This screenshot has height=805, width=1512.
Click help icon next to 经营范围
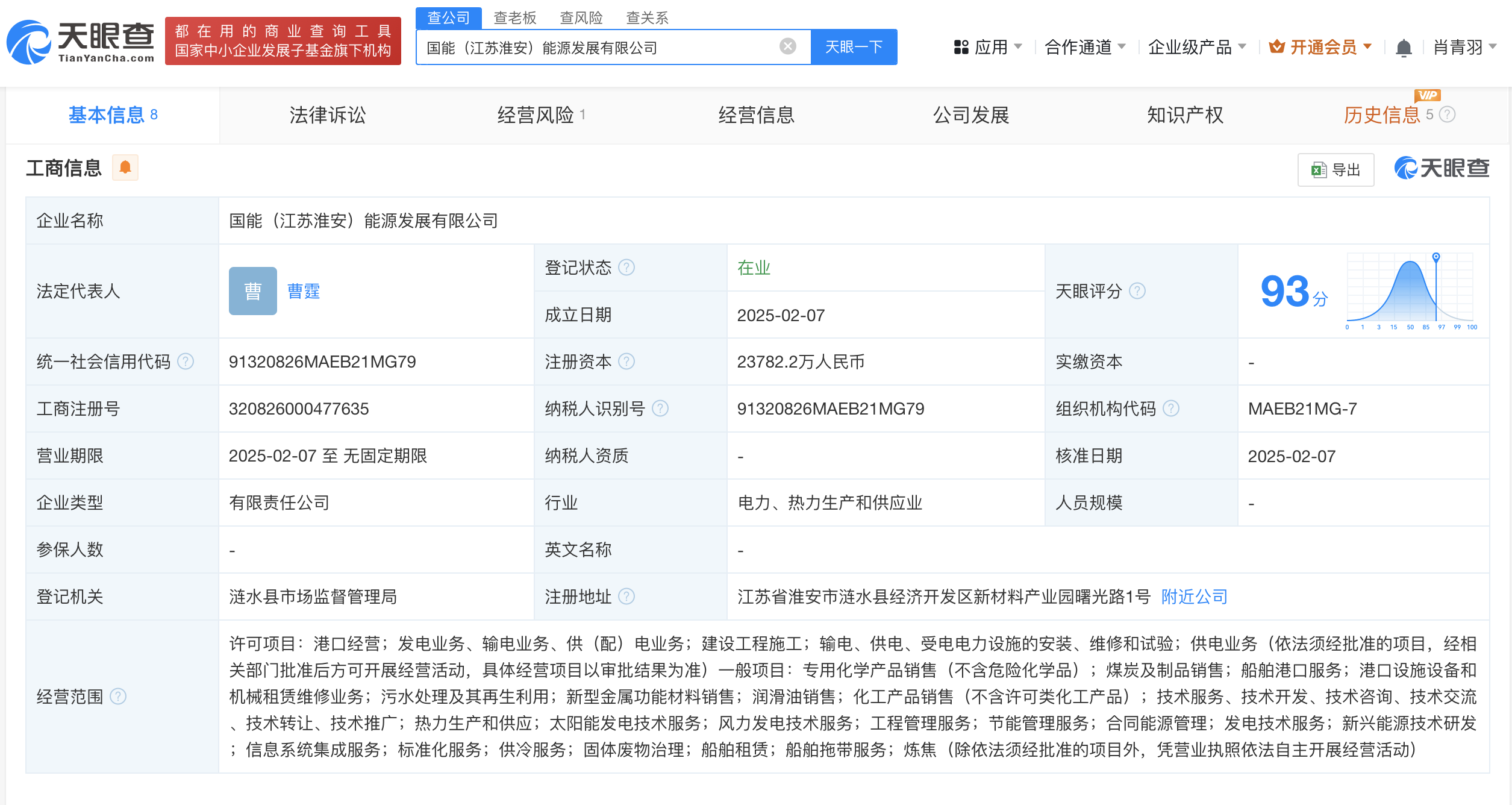coord(118,697)
